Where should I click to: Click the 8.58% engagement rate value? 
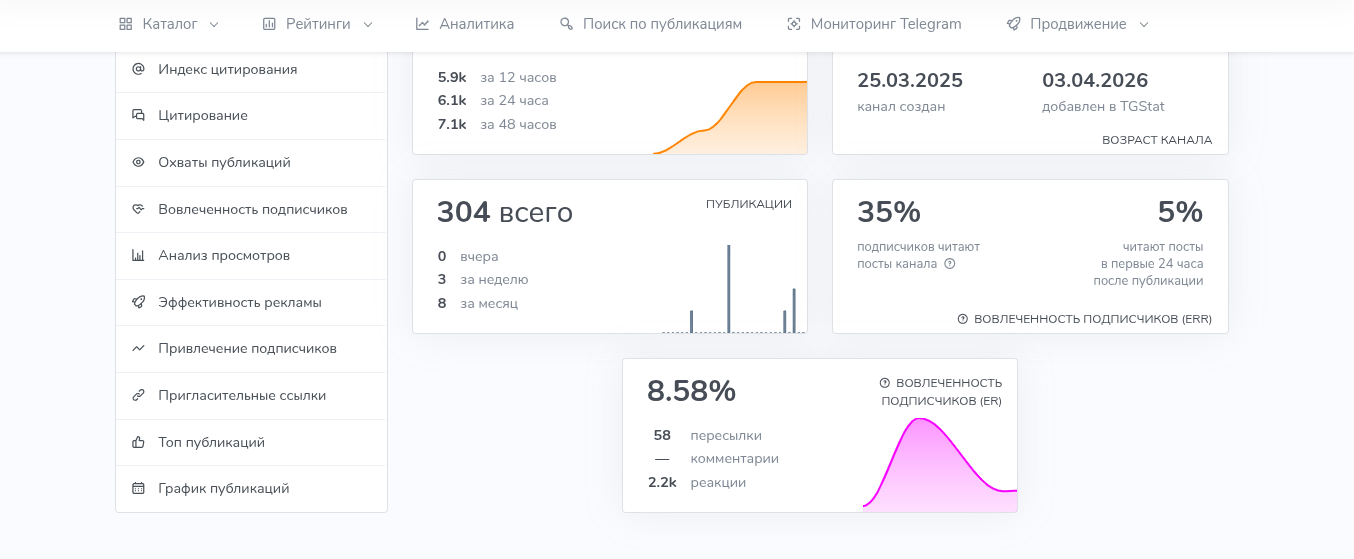pyautogui.click(x=692, y=391)
